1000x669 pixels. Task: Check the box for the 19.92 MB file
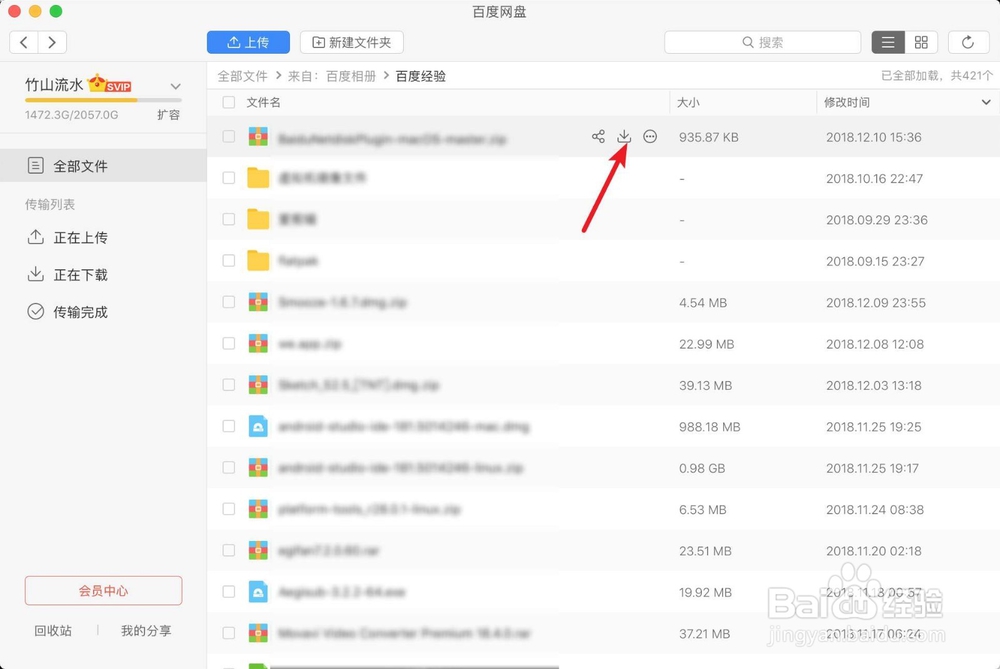[228, 592]
